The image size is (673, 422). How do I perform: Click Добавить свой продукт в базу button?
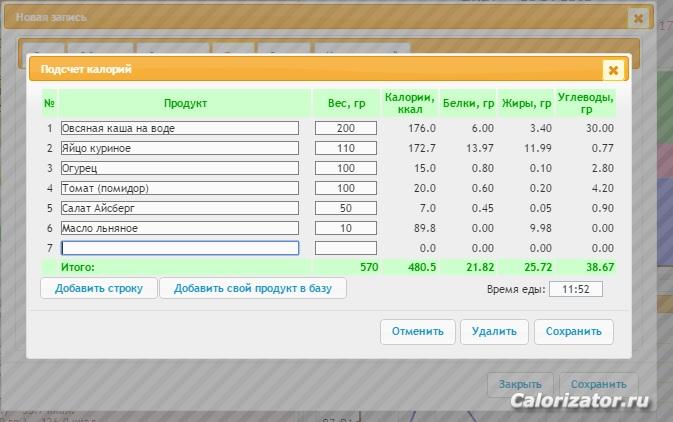pos(253,288)
